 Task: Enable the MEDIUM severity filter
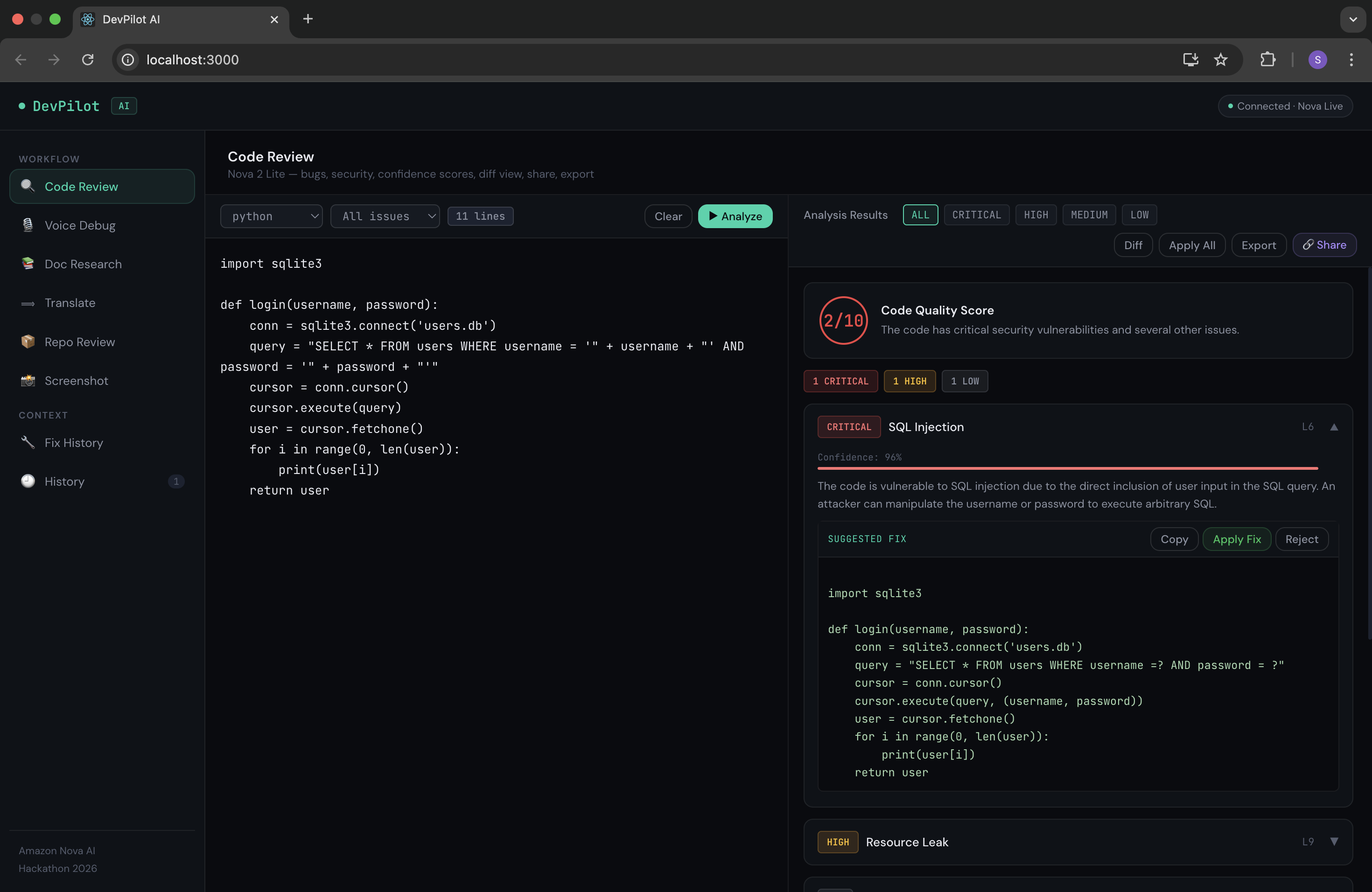click(1088, 214)
